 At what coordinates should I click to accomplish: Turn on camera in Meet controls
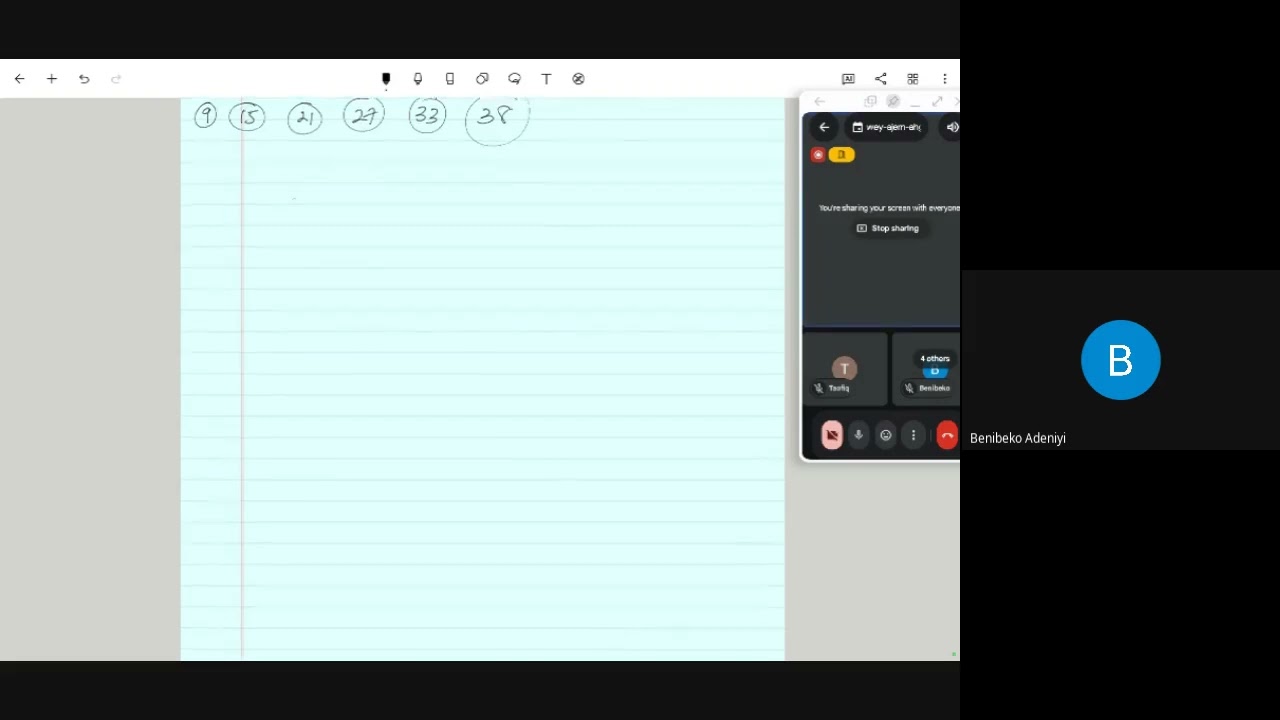[832, 435]
